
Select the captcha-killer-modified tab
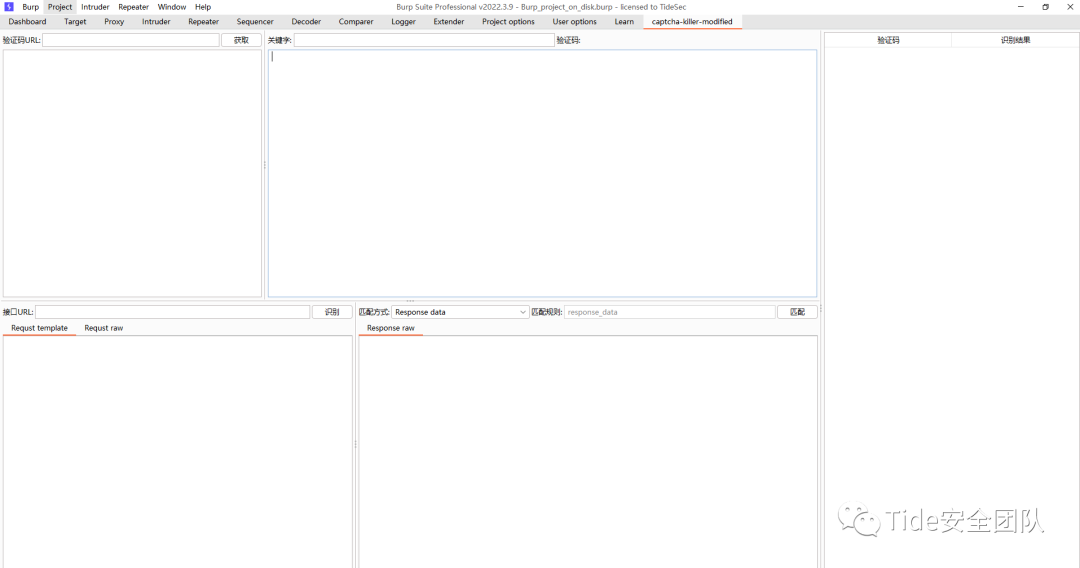[x=692, y=21]
